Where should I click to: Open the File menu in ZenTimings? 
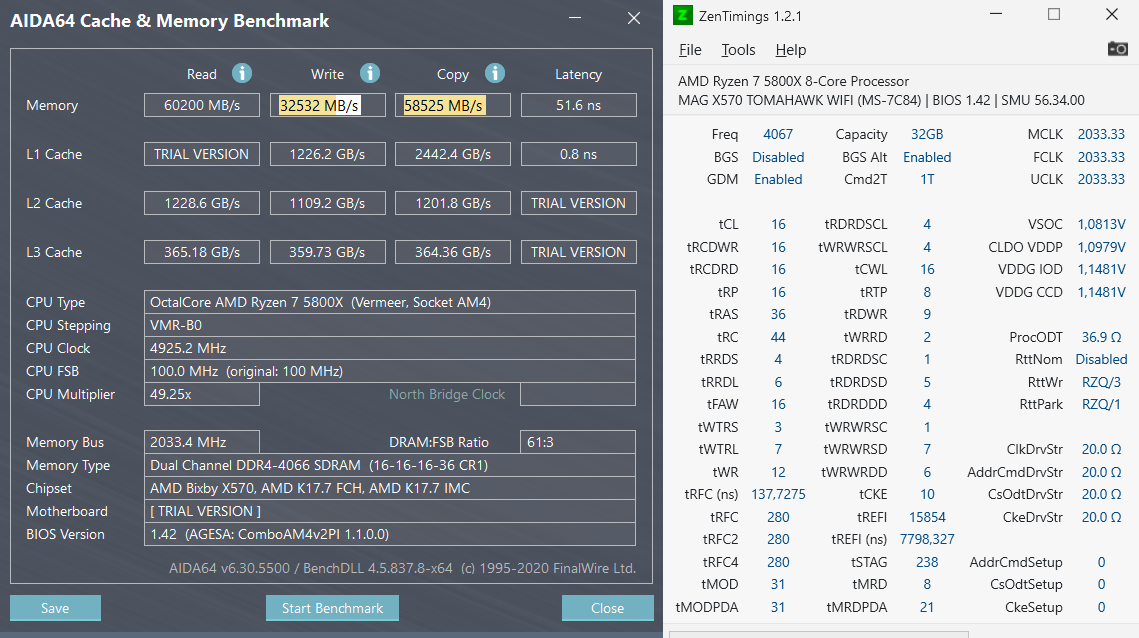pos(690,49)
